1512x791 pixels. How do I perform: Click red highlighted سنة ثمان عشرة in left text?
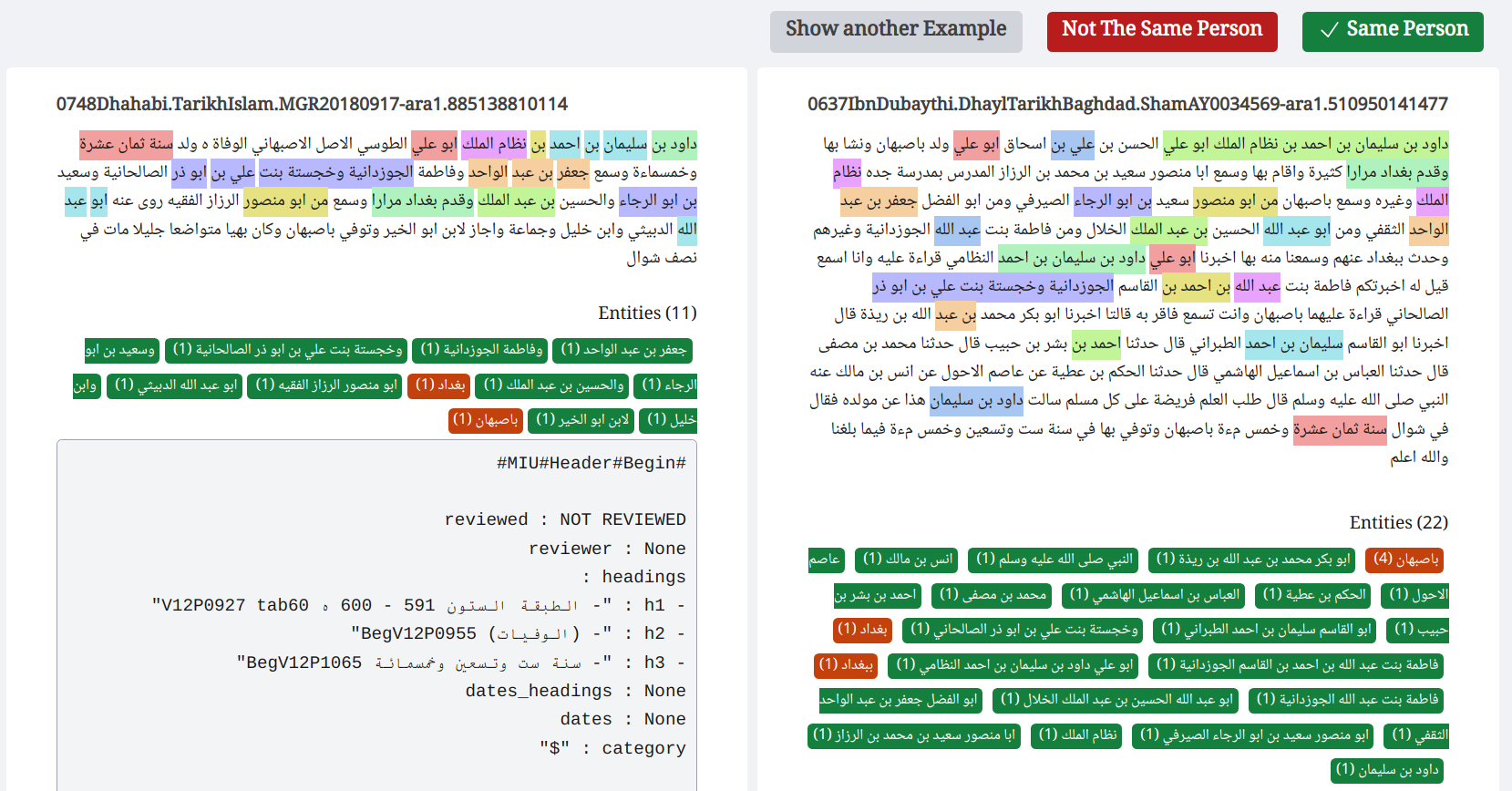(x=126, y=144)
